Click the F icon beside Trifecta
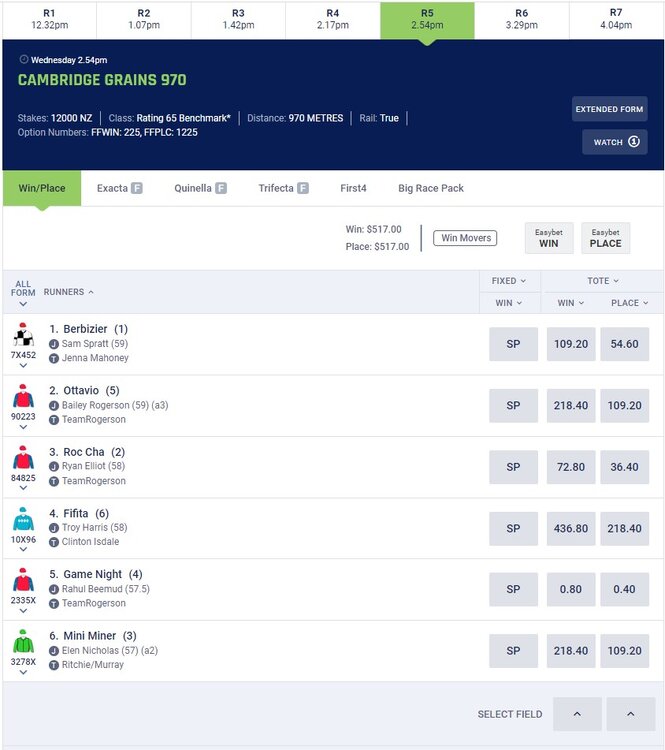The height and width of the screenshot is (750, 665). [x=302, y=188]
